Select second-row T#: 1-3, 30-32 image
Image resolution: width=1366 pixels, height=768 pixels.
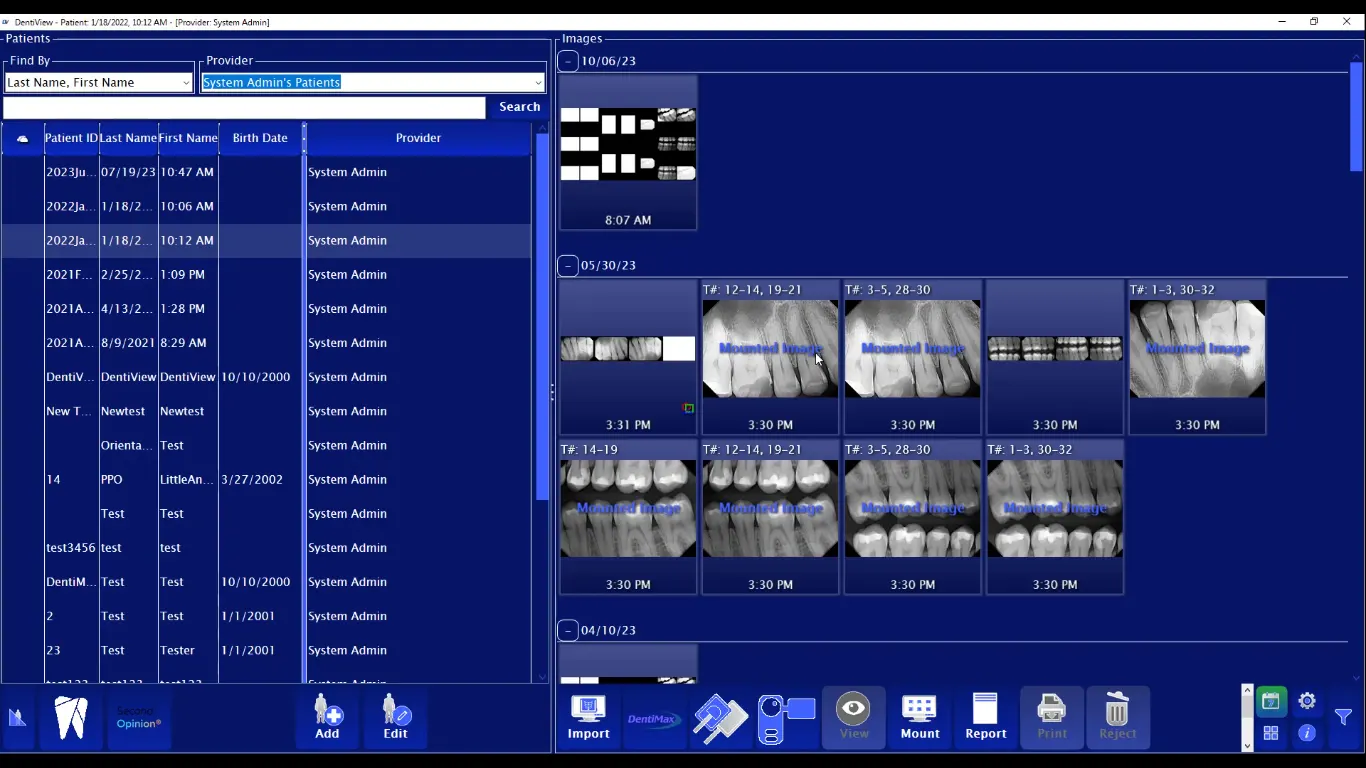click(1055, 517)
